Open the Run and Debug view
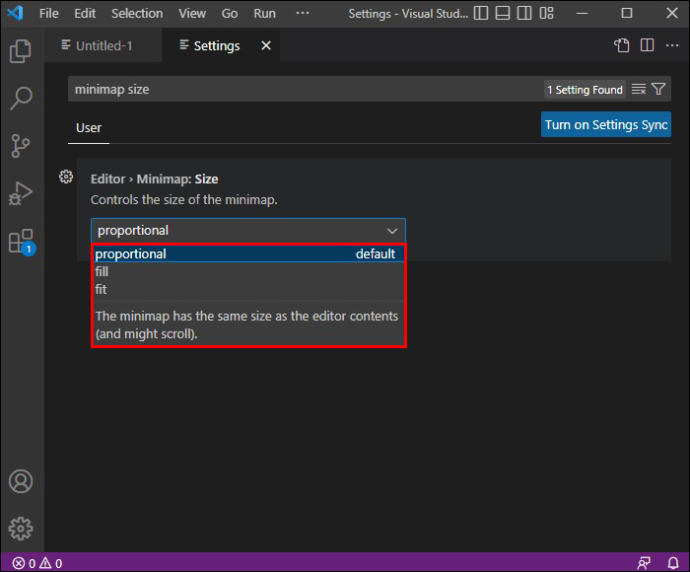This screenshot has width=690, height=572. [x=21, y=193]
